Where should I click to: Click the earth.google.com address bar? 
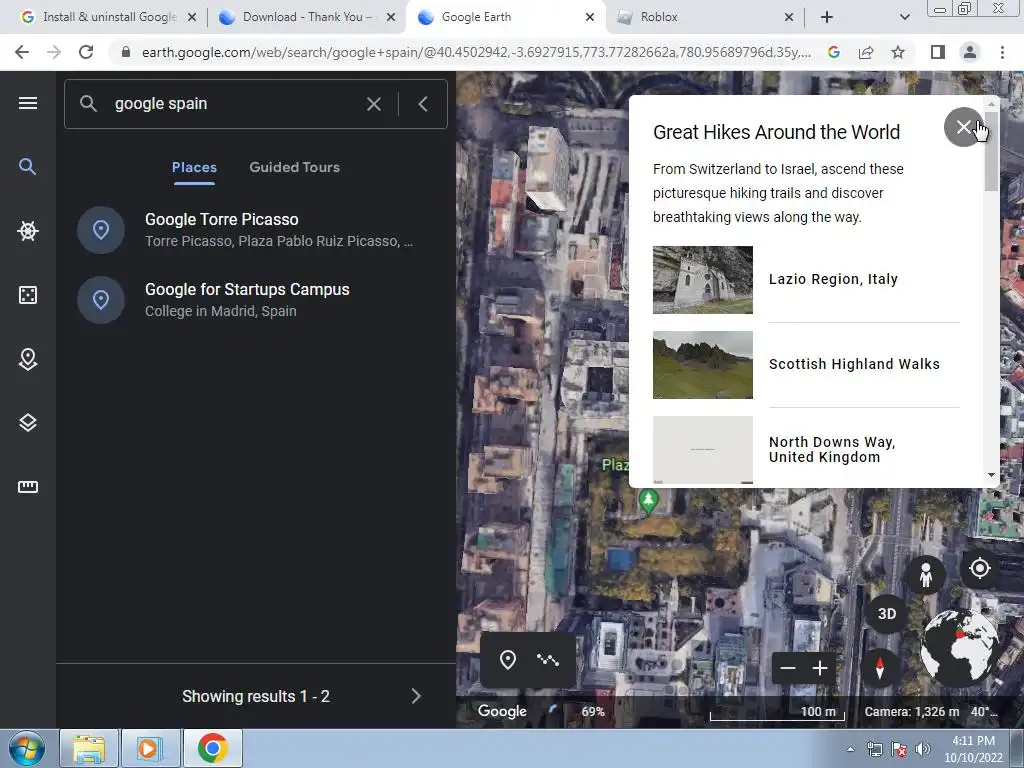tap(475, 52)
